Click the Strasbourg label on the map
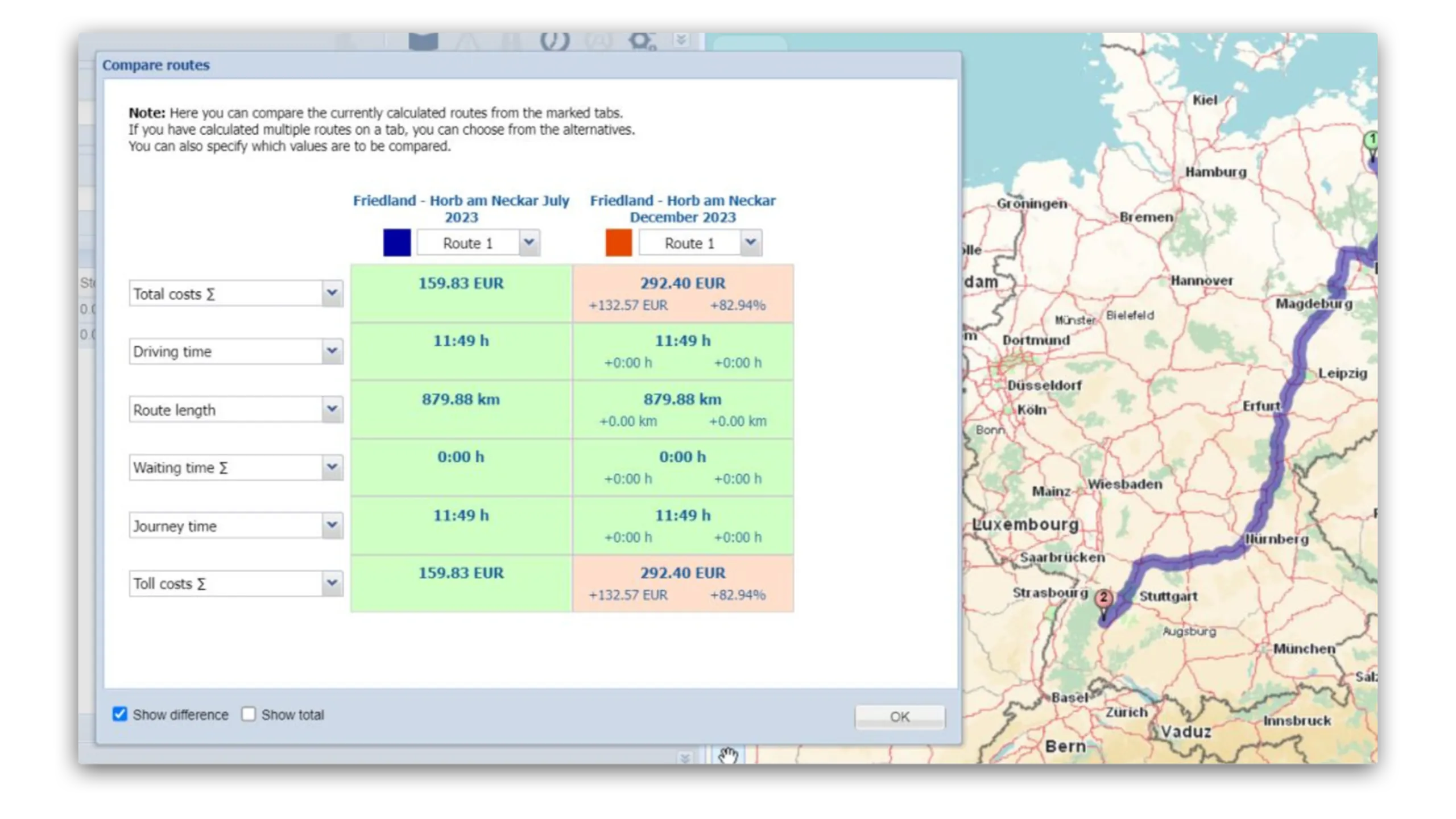Screen dimensions: 1456x819 coord(1050,593)
